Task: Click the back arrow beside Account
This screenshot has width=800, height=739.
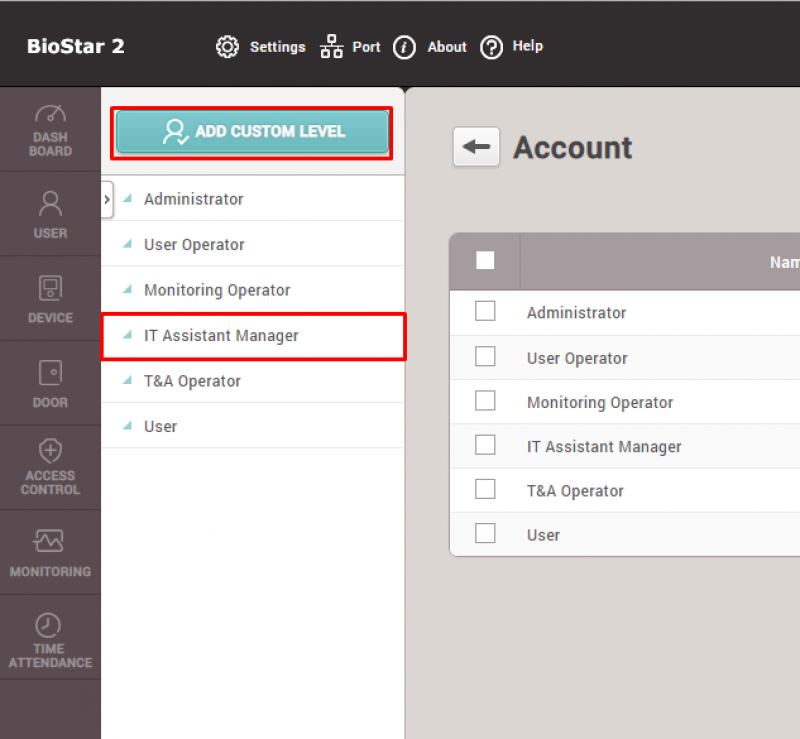Action: pyautogui.click(x=476, y=148)
